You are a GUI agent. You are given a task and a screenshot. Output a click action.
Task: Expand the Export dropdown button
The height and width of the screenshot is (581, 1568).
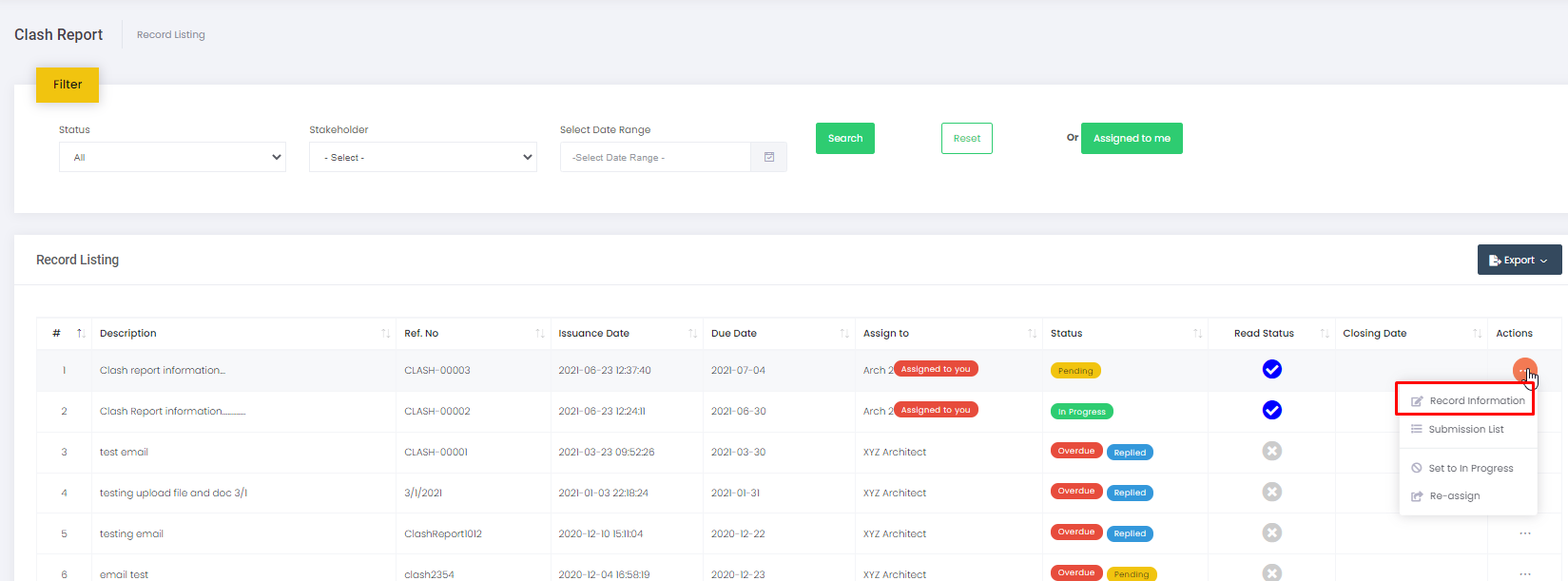click(x=1519, y=260)
